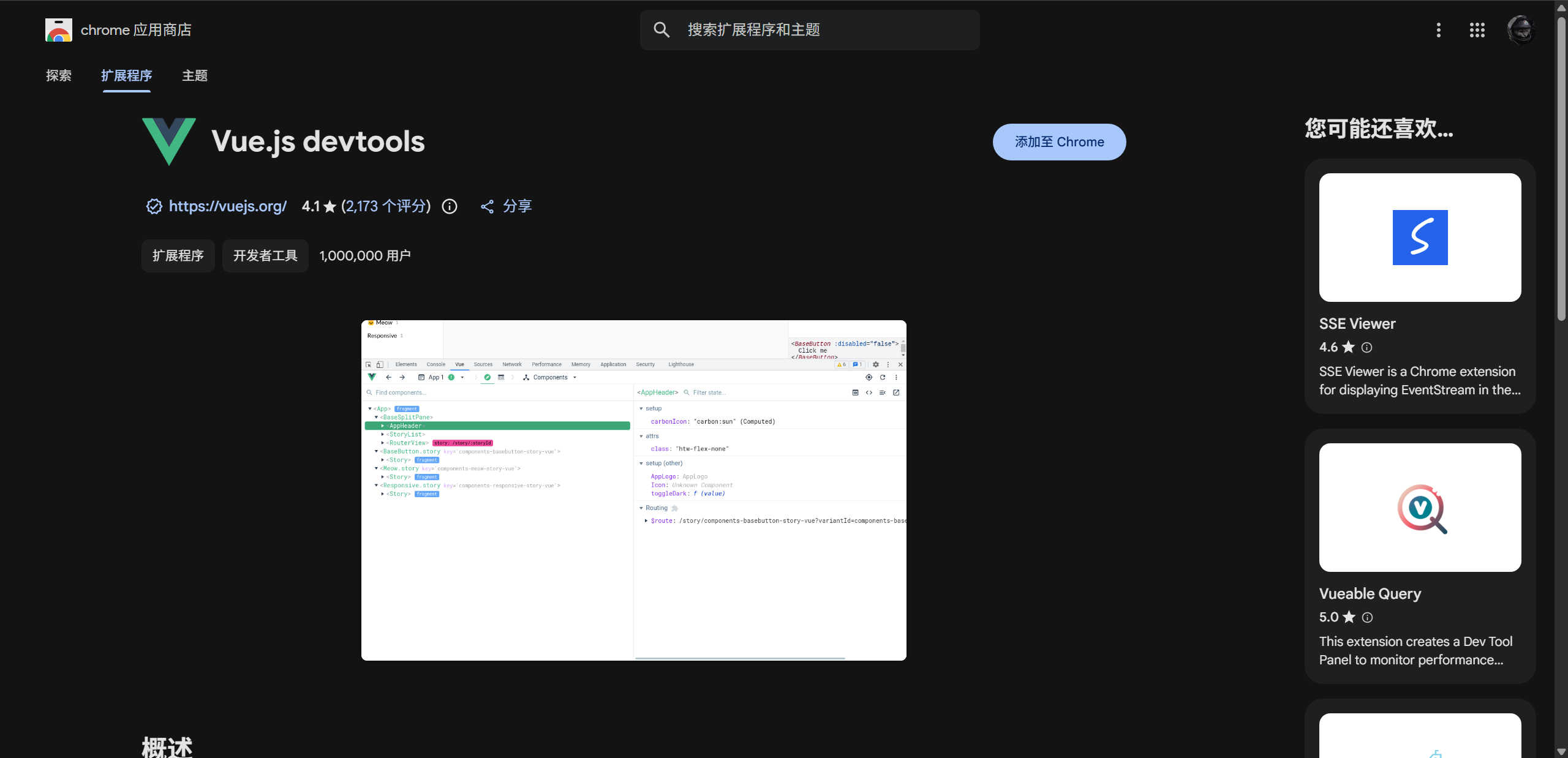1568x758 pixels.
Task: Click the '1,000,000 用户' user count text
Action: 365,255
